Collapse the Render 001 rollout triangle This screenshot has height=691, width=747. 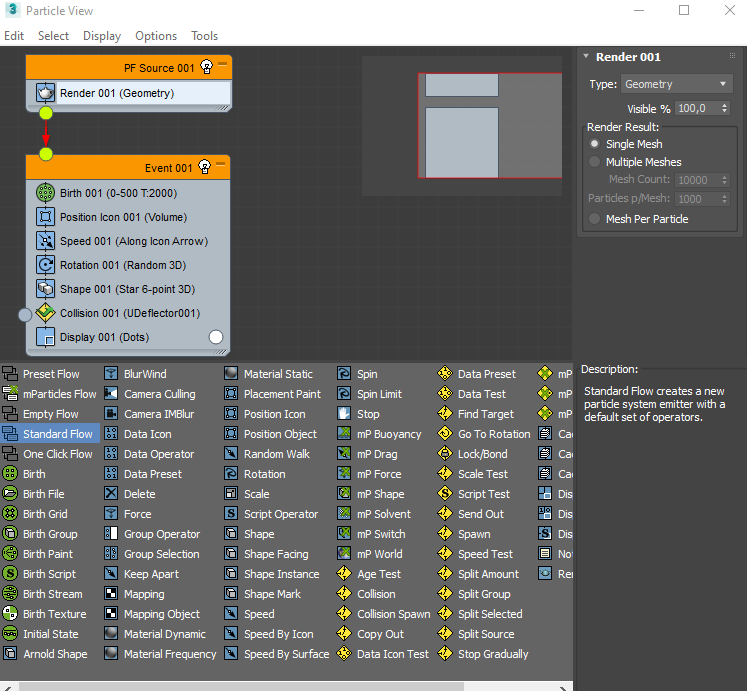[x=586, y=56]
